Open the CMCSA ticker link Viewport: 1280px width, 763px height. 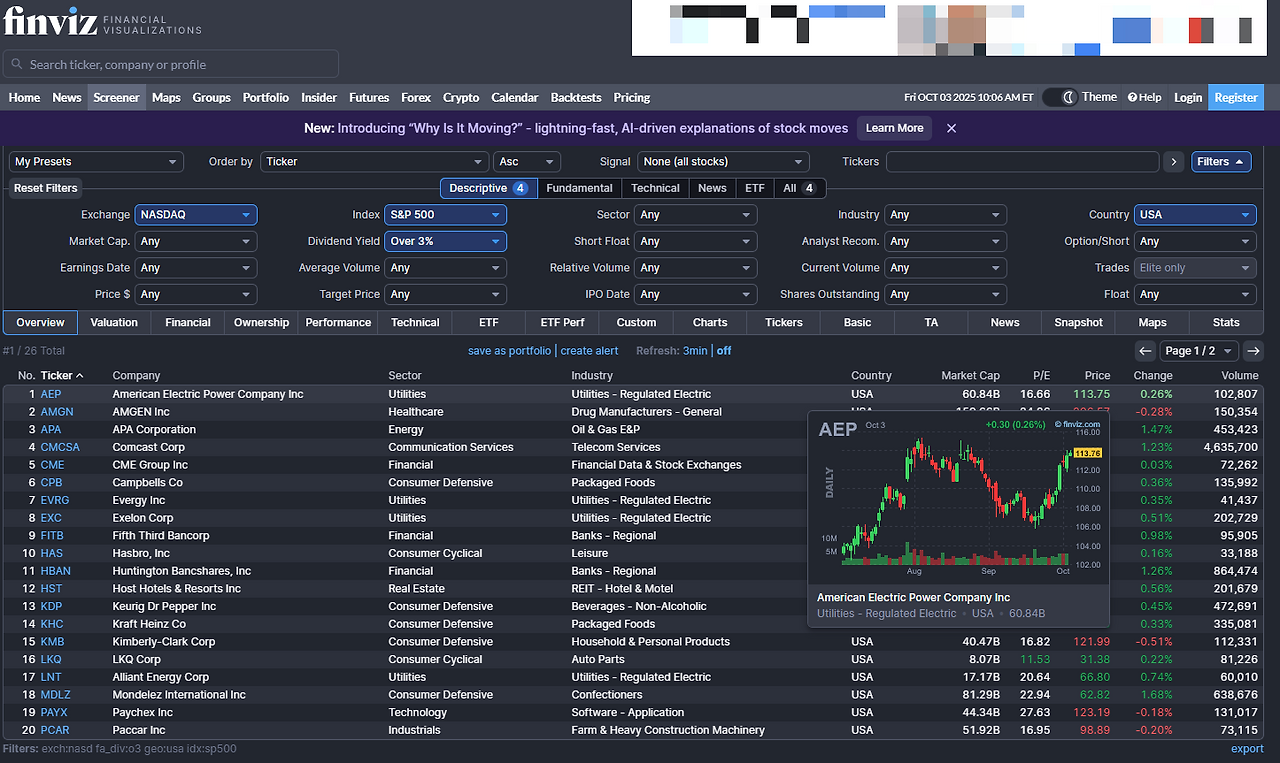[x=60, y=447]
